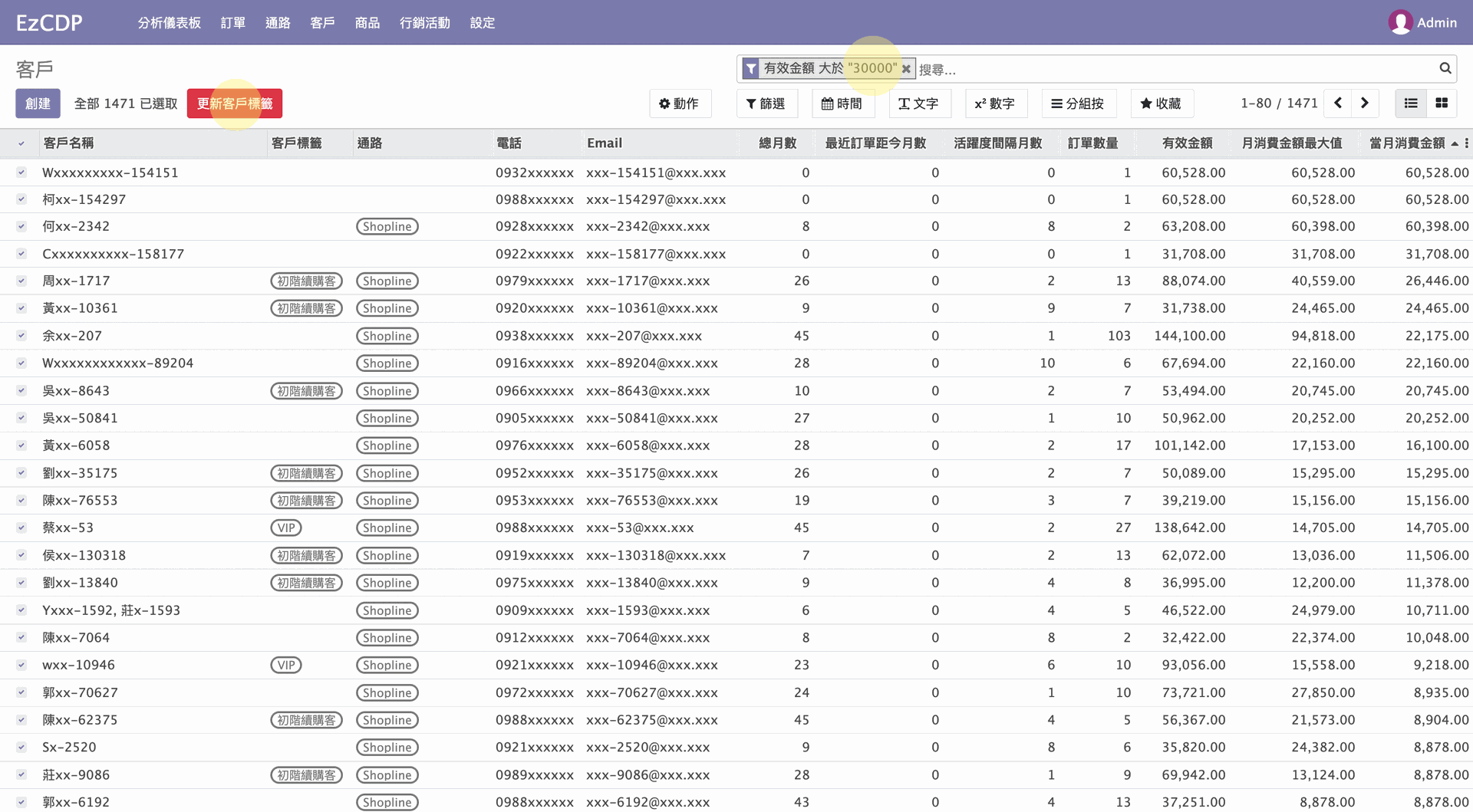Viewport: 1473px width, 812px height.
Task: Click VIP tag on wxx-10946 row
Action: tap(286, 665)
